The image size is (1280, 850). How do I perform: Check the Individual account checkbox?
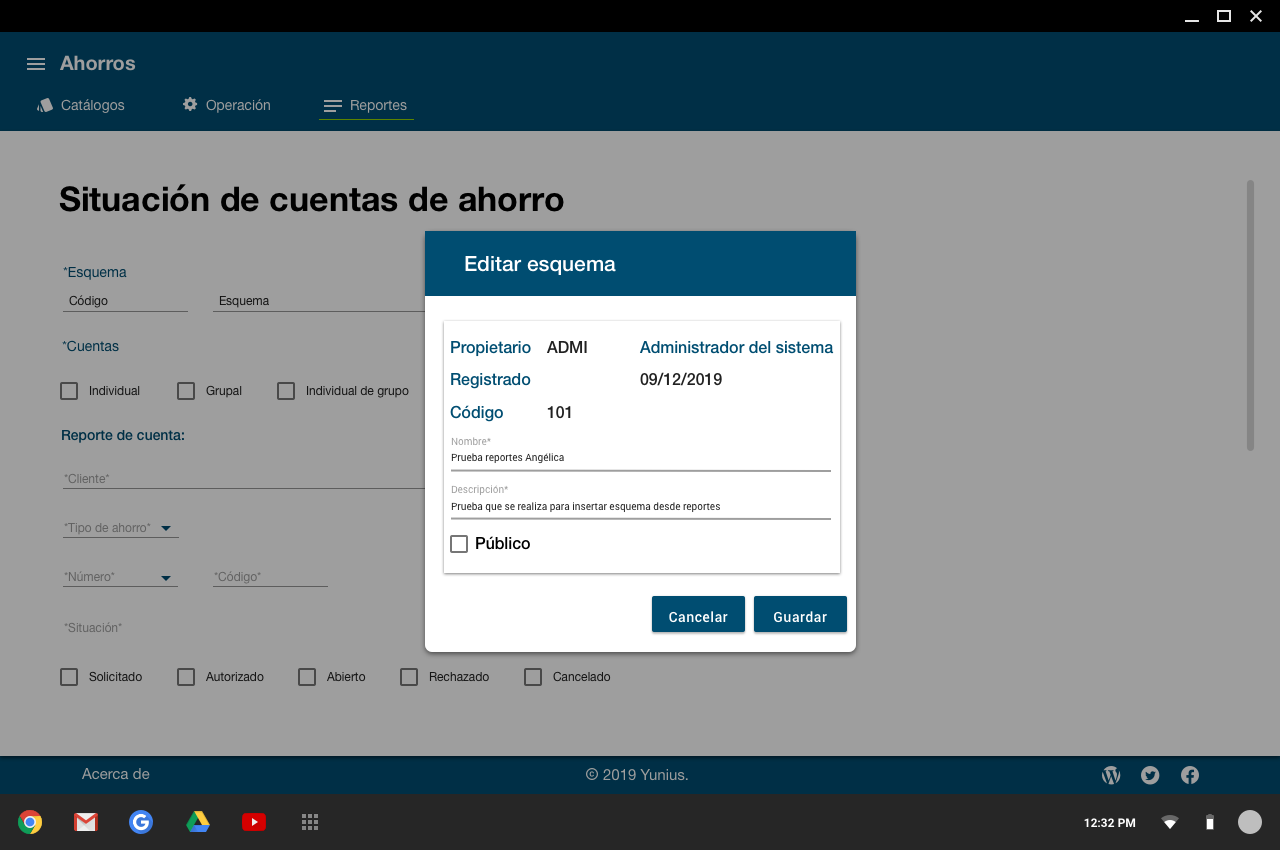[x=69, y=391]
